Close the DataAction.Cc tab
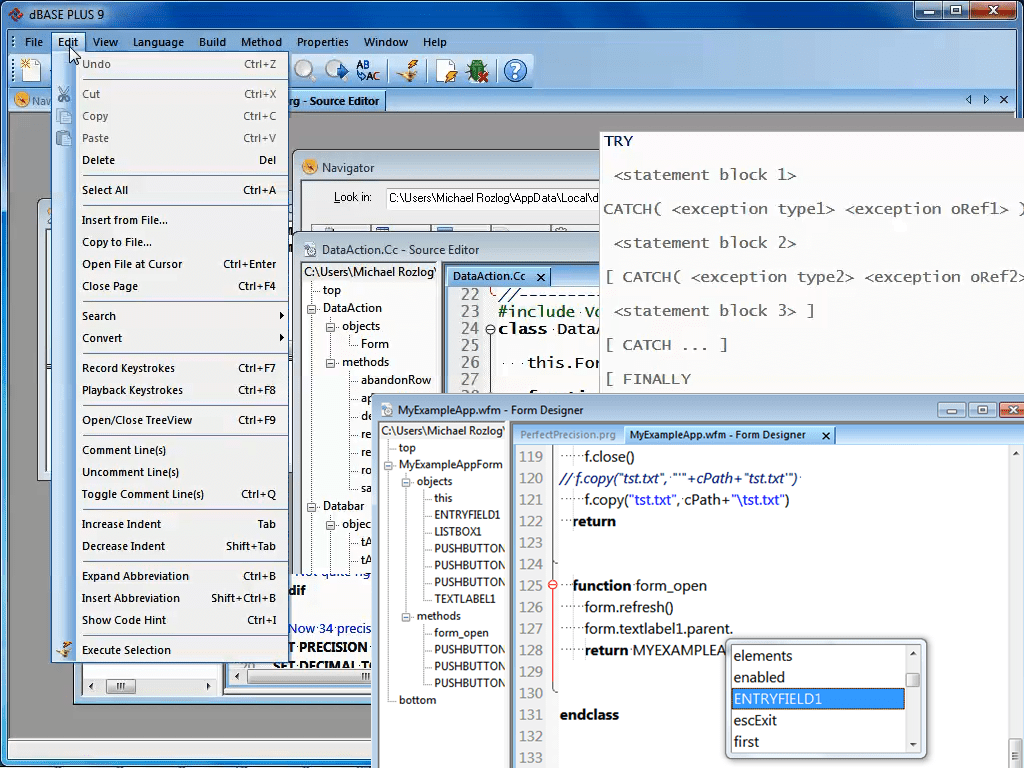 [x=541, y=277]
